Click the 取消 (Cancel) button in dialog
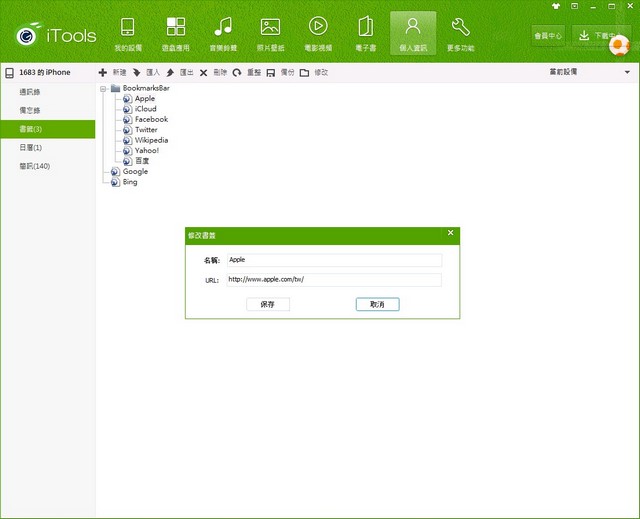 point(377,304)
